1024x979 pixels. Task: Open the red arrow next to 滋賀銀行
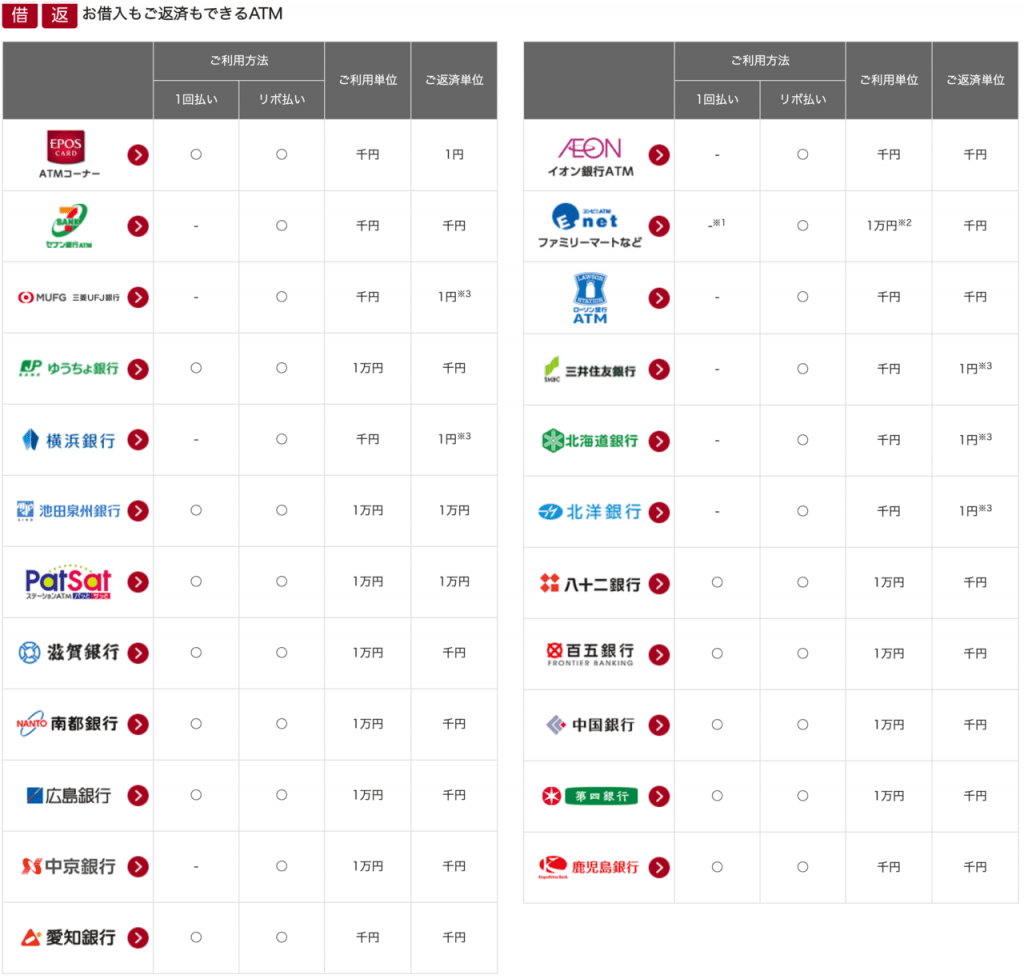(x=138, y=653)
